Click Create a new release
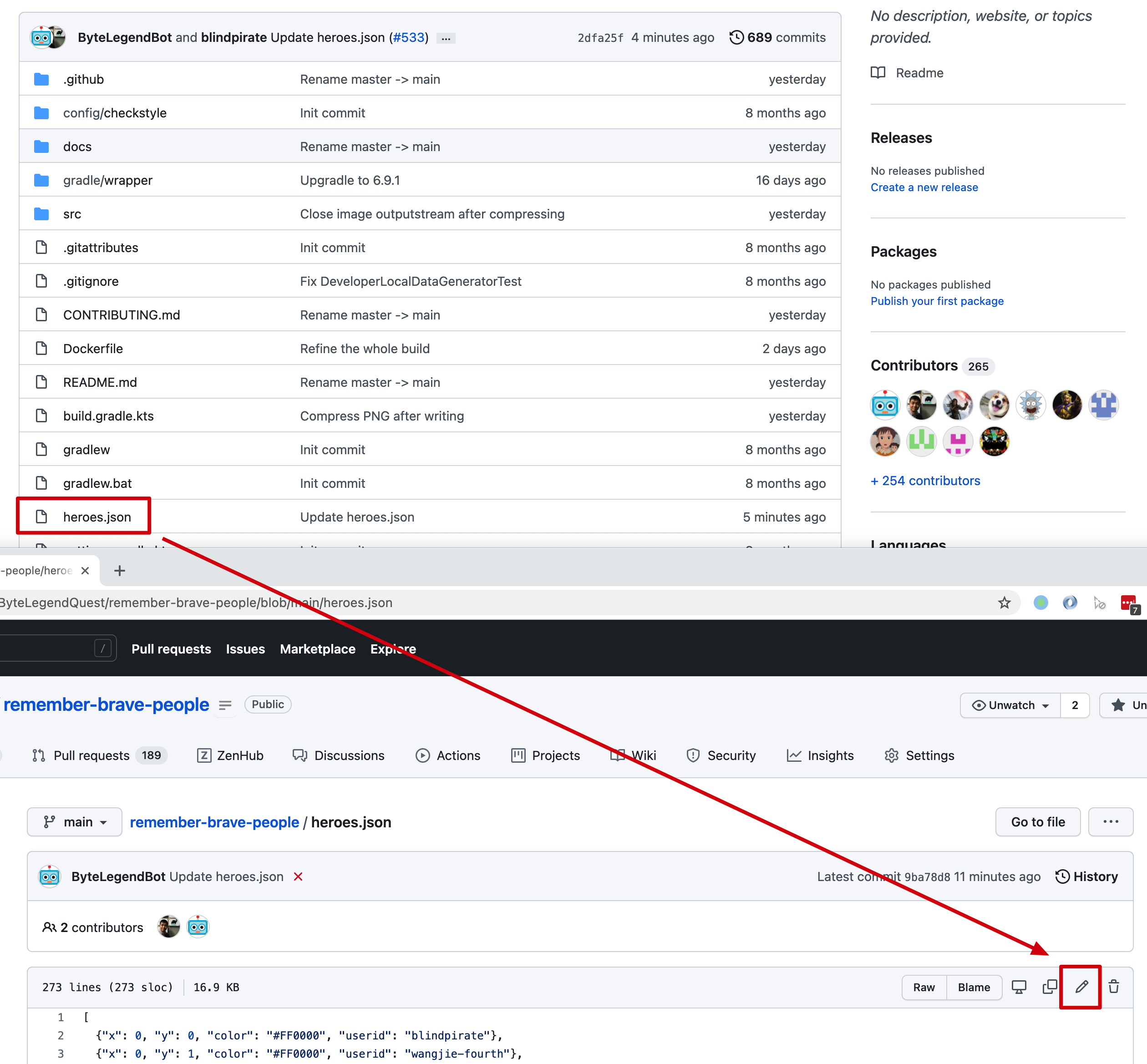Viewport: 1147px width, 1064px height. click(x=924, y=187)
